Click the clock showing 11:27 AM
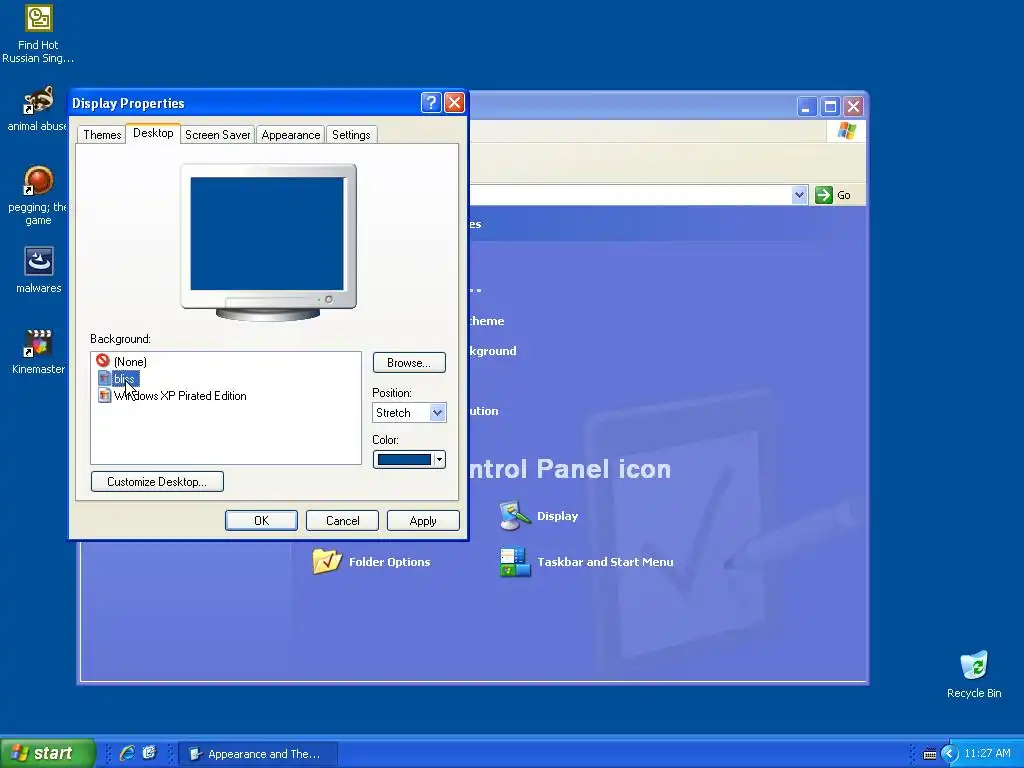This screenshot has width=1024, height=768. (x=987, y=754)
